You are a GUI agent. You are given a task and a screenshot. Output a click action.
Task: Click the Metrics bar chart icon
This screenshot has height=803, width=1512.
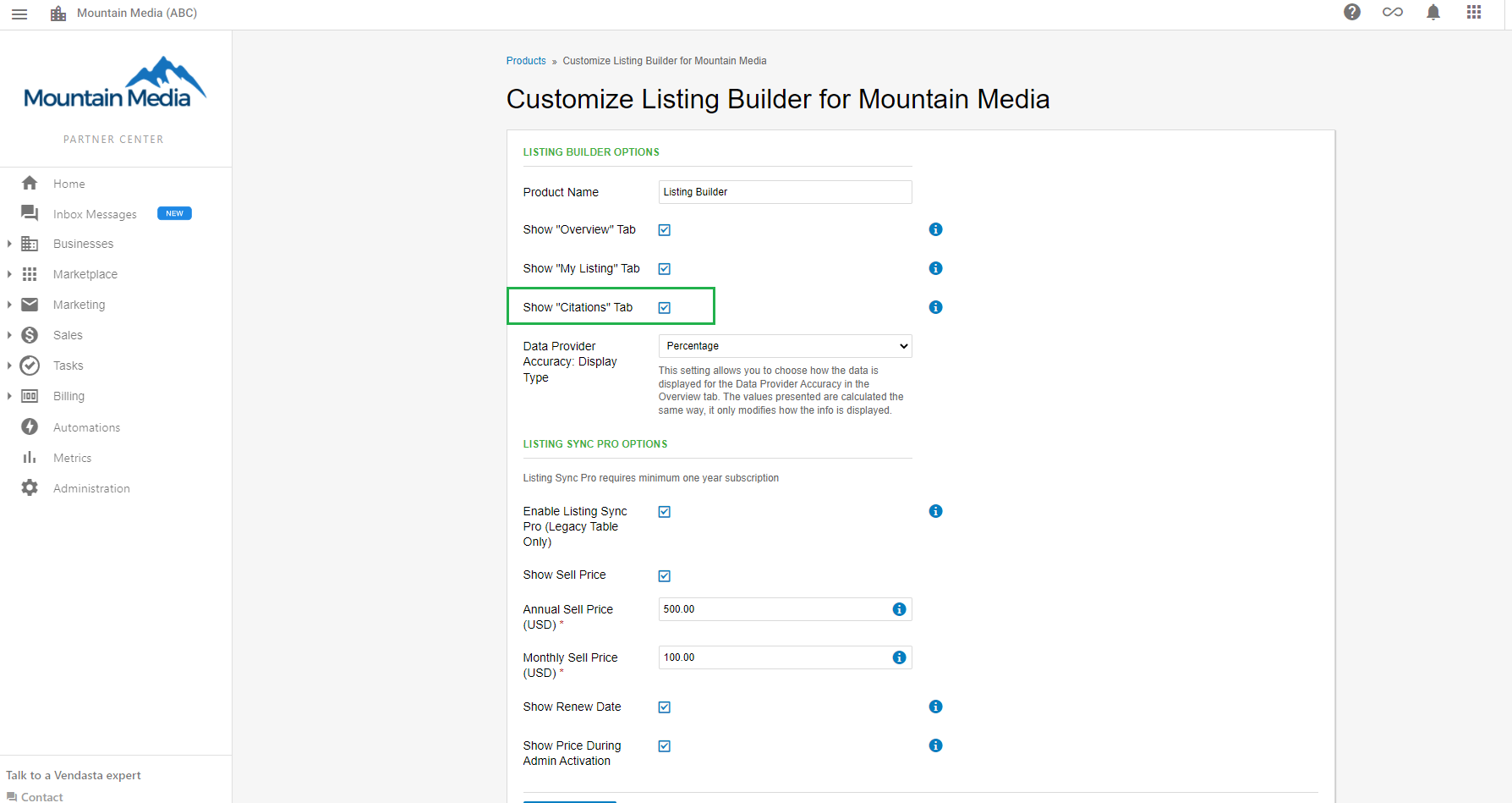(30, 457)
